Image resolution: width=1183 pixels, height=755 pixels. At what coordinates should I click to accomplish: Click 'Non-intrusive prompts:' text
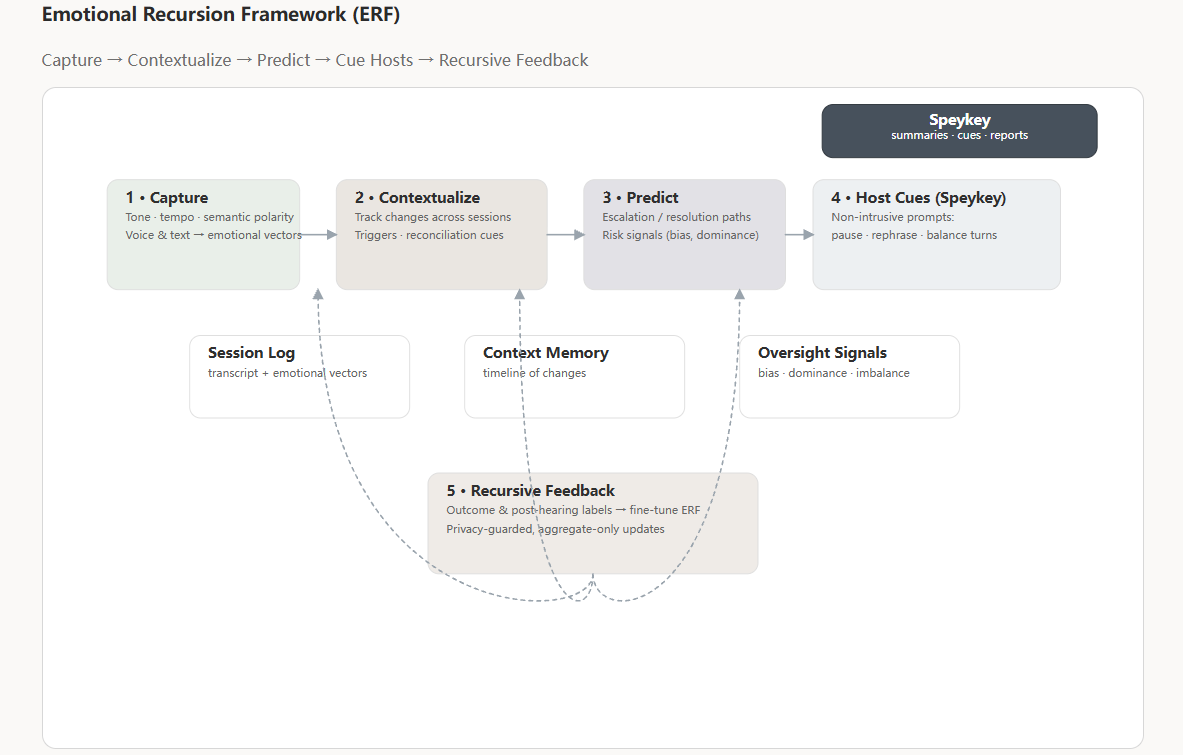[893, 217]
